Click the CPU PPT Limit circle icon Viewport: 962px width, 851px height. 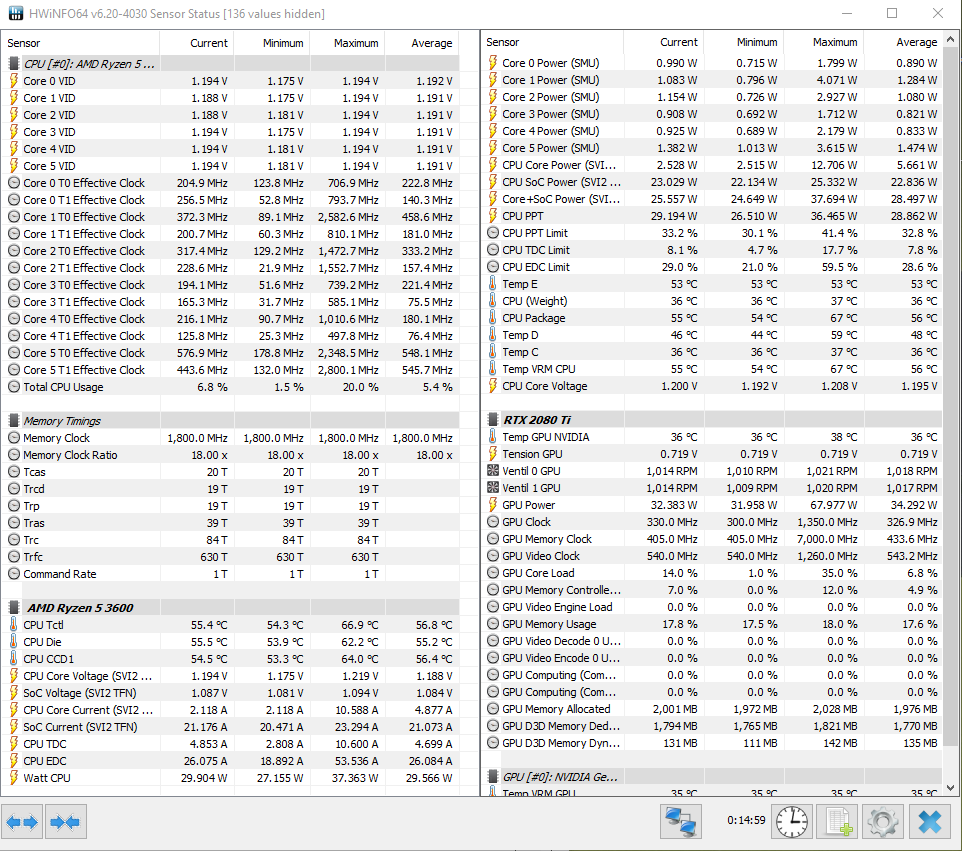(493, 233)
